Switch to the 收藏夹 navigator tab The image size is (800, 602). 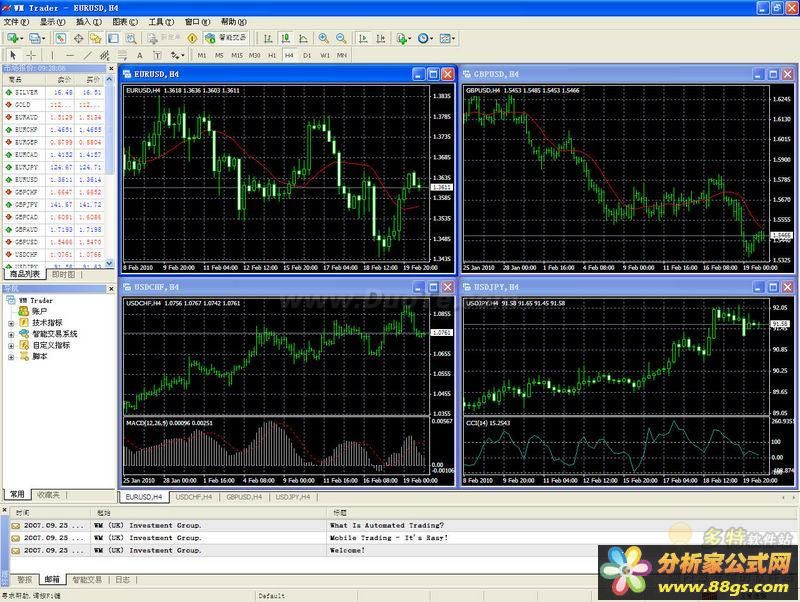tap(48, 494)
